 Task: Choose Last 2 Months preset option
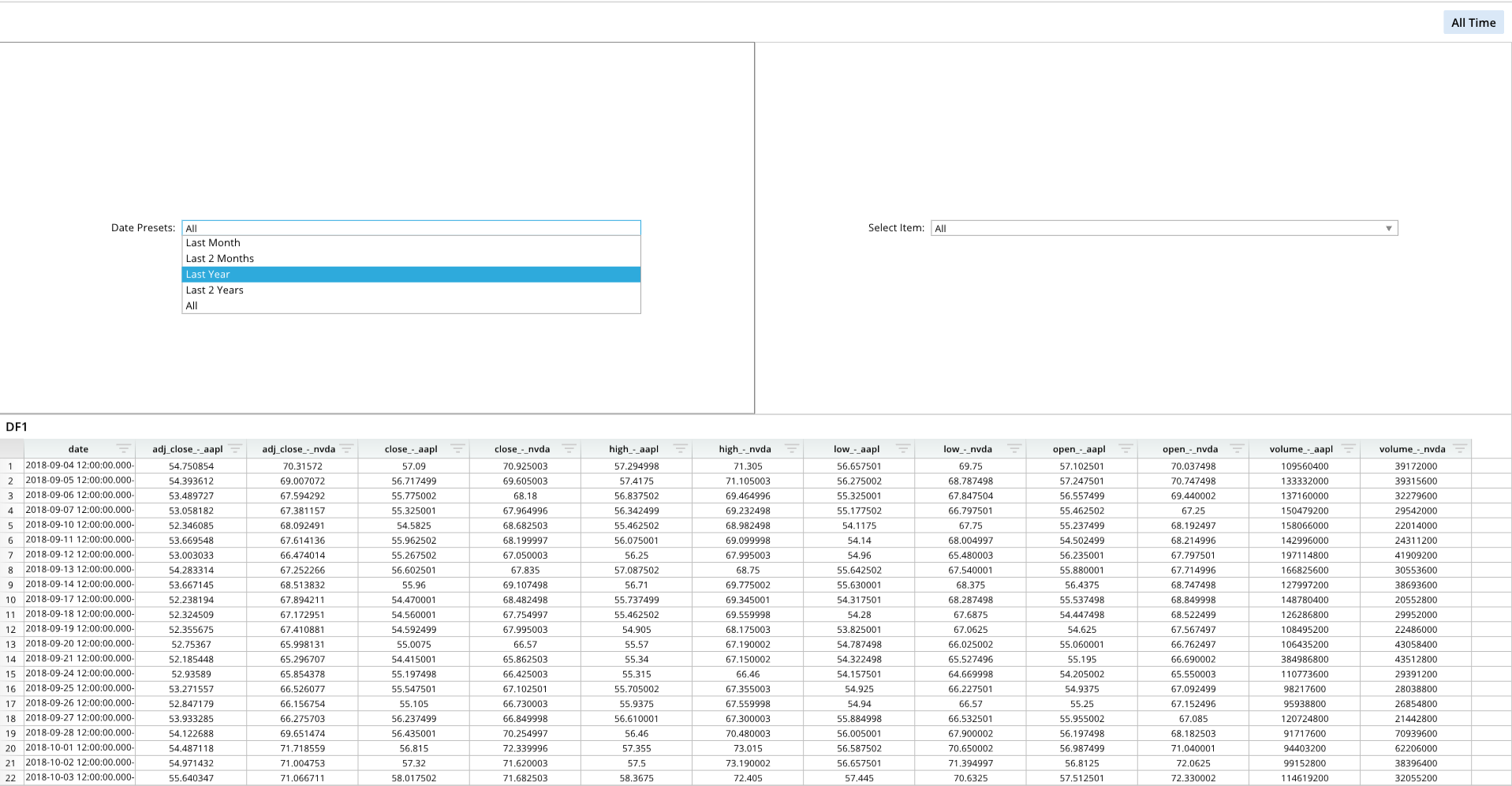pos(411,259)
